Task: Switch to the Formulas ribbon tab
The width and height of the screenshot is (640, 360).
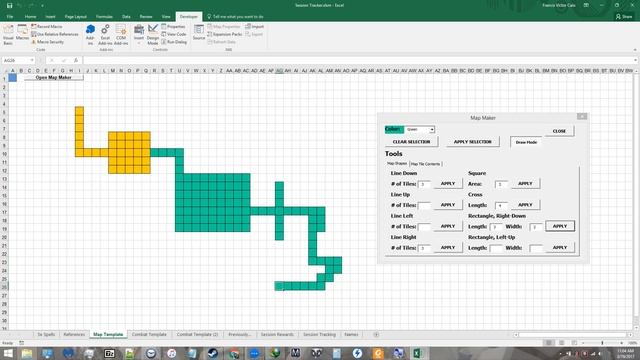Action: click(x=104, y=17)
